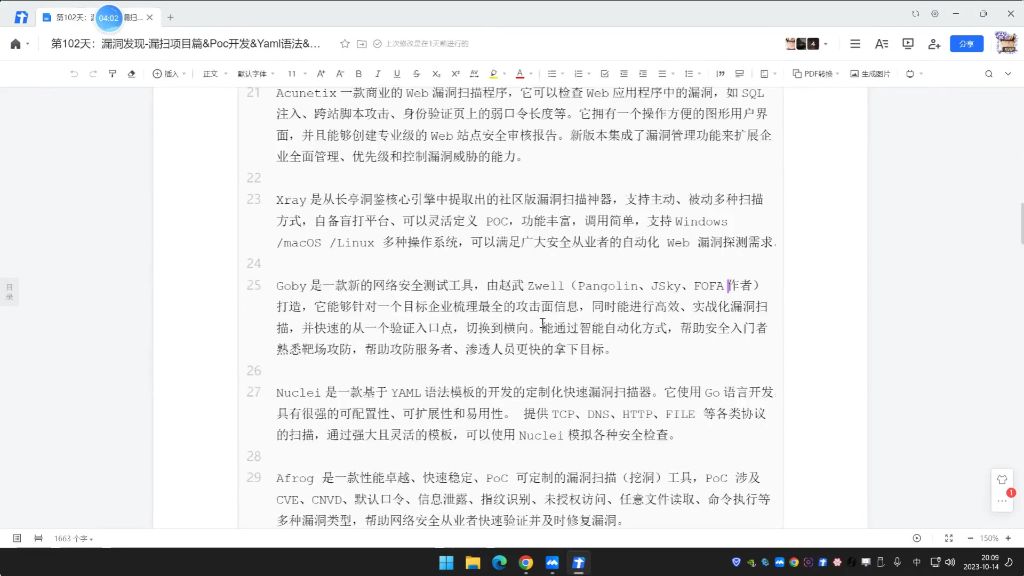Open the font size 11 dropdown
Image resolution: width=1024 pixels, height=576 pixels.
(x=296, y=74)
